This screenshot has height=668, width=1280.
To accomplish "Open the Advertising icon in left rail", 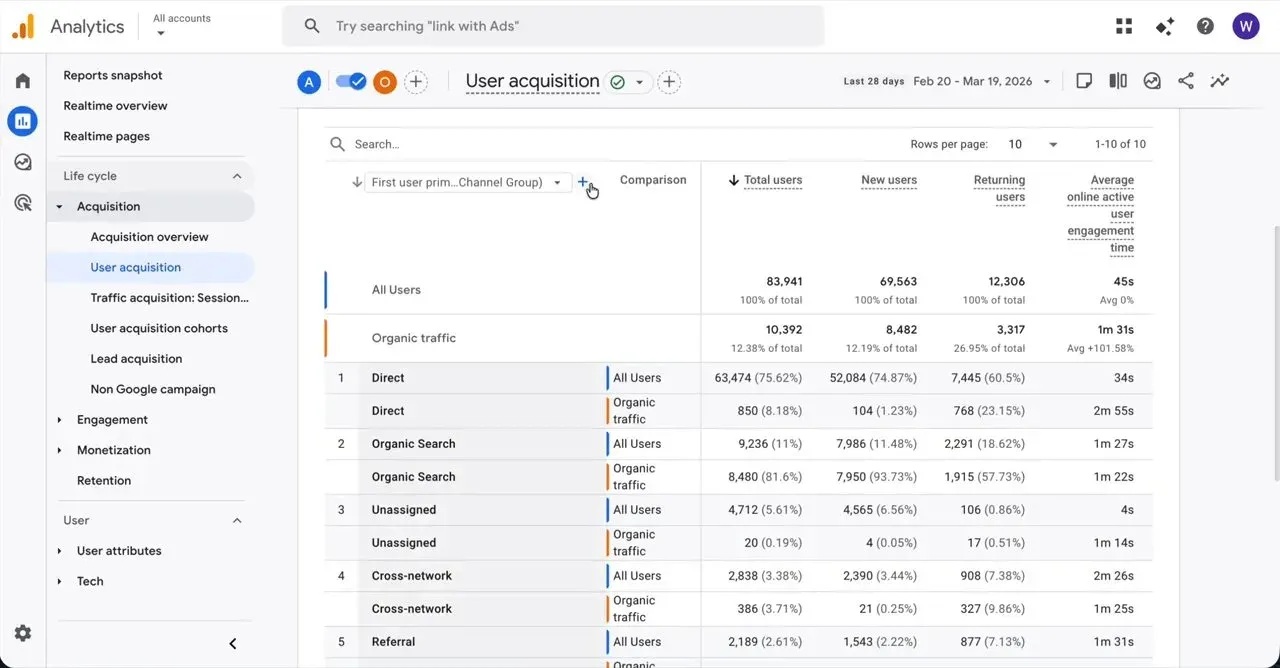I will point(23,203).
